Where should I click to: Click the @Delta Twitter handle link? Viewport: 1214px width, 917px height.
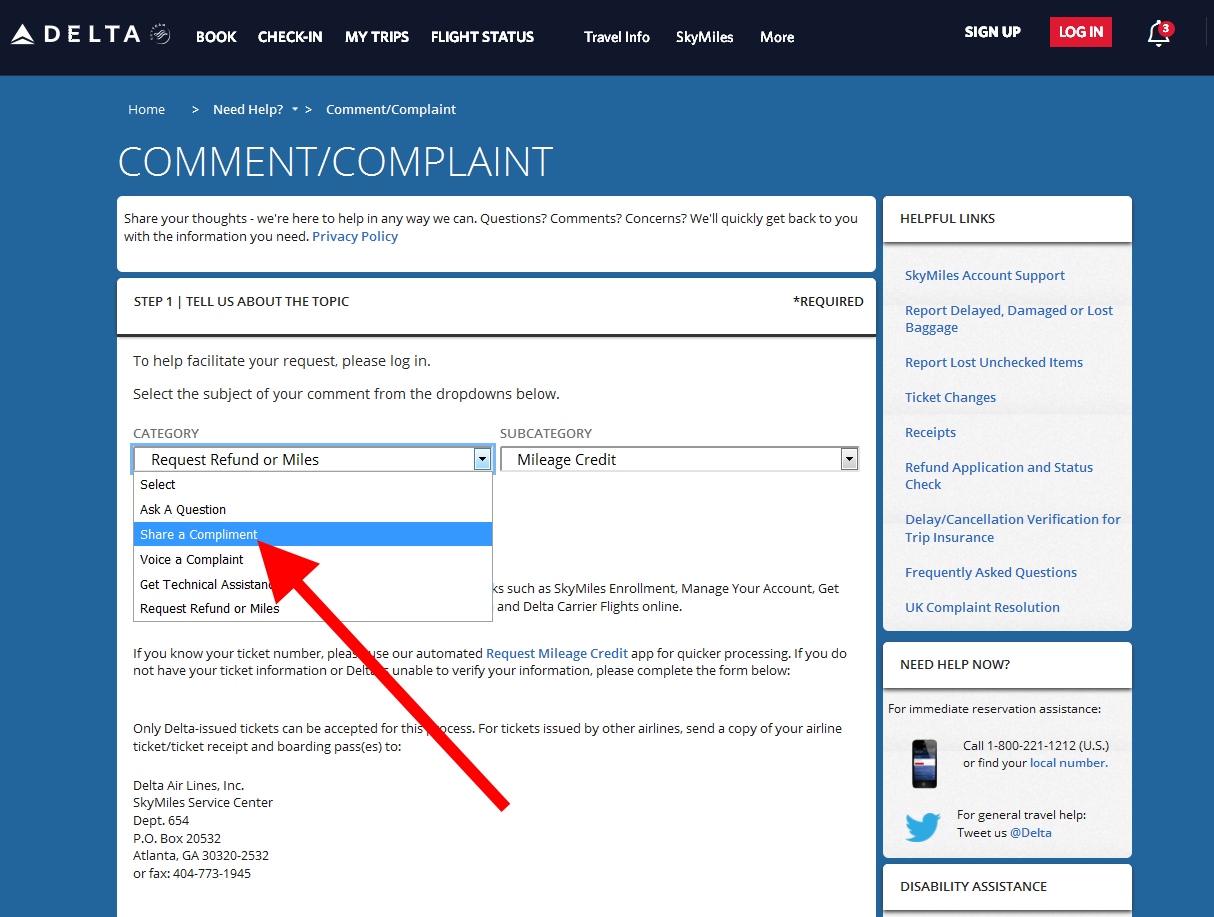click(1030, 833)
